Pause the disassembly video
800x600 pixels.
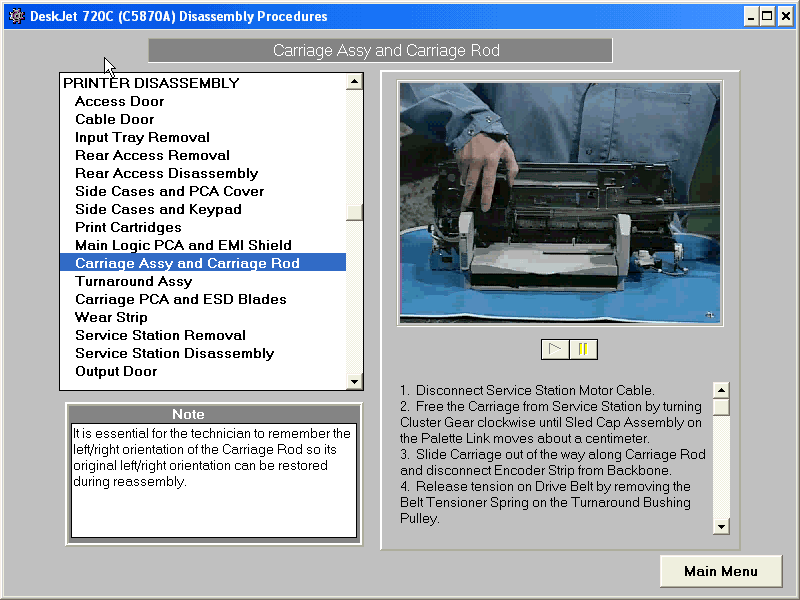(x=583, y=349)
